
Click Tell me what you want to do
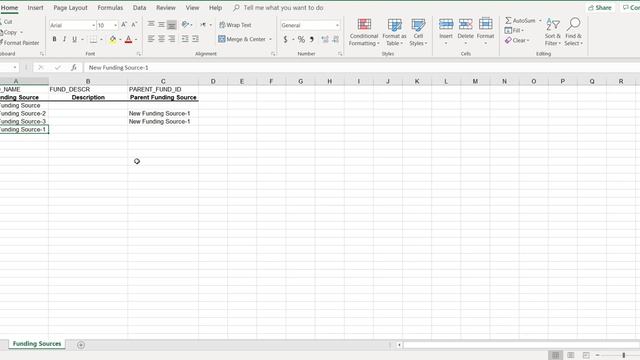(x=283, y=8)
